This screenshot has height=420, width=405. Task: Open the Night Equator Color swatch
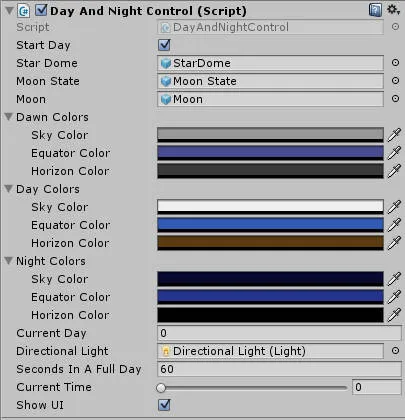270,297
